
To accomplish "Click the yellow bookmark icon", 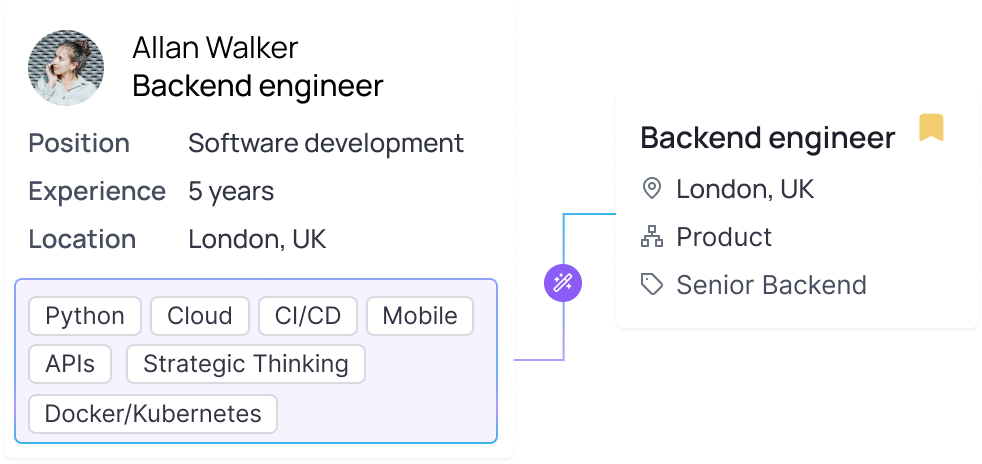I will point(931,128).
